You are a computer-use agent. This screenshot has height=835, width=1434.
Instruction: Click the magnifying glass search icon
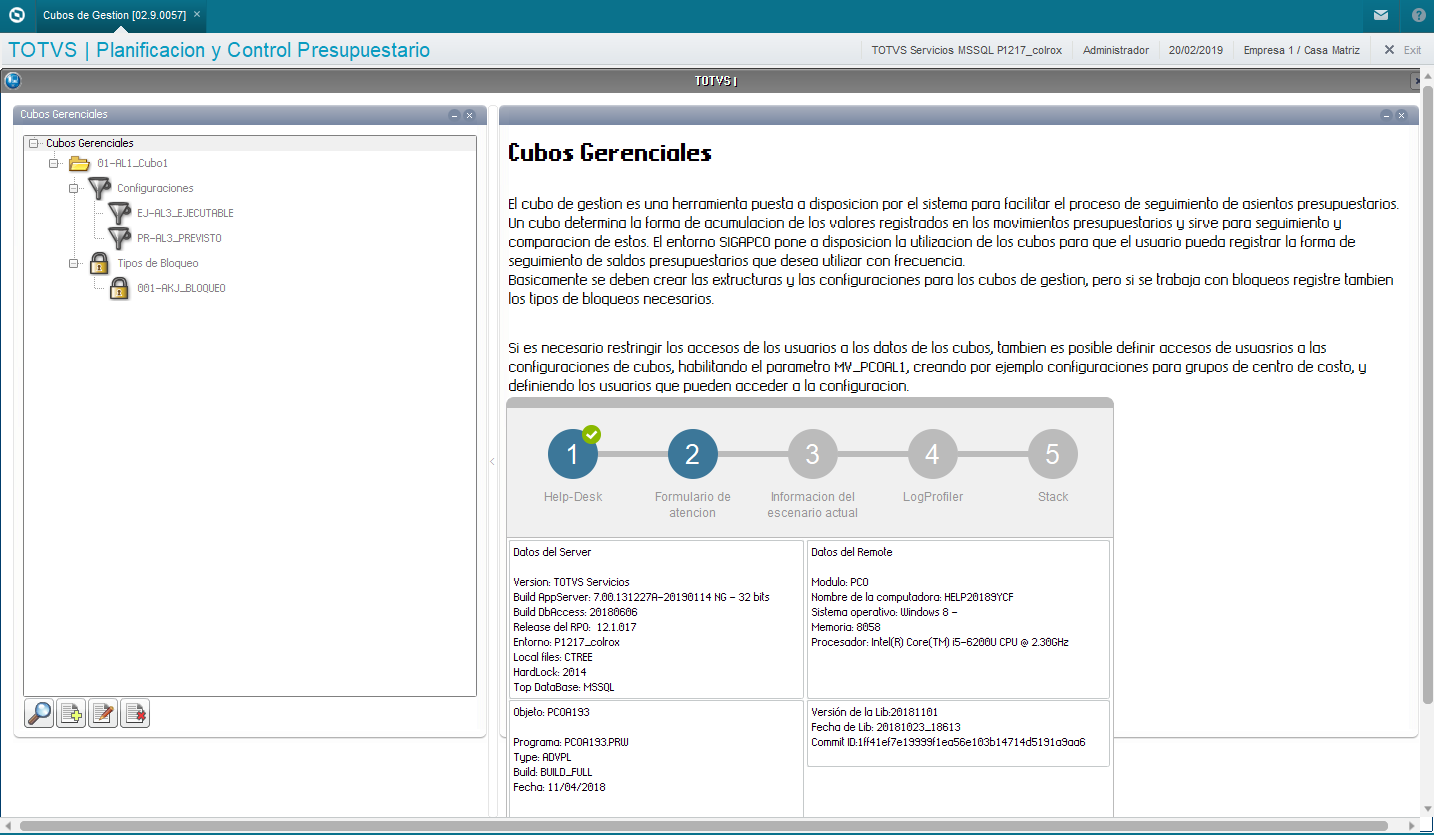click(39, 714)
